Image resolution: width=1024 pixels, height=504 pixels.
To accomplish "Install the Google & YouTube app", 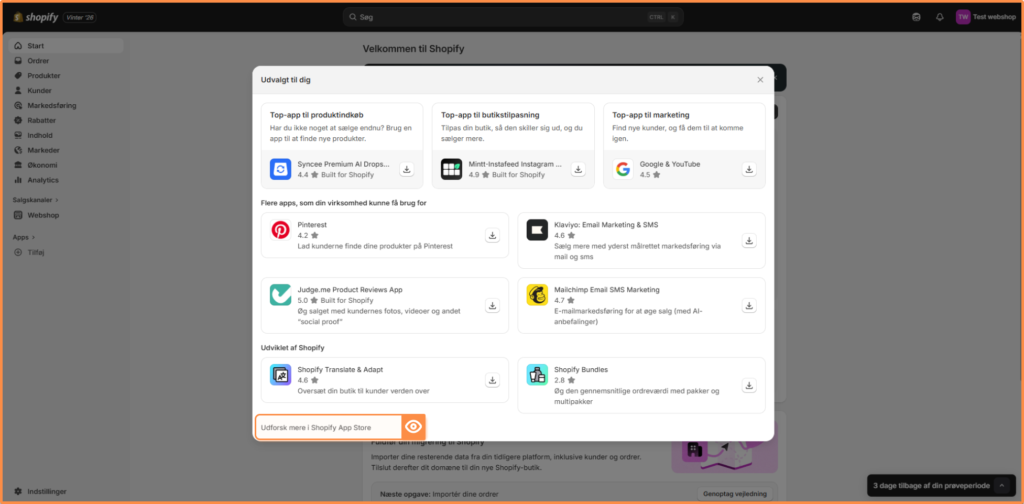I will tap(749, 170).
